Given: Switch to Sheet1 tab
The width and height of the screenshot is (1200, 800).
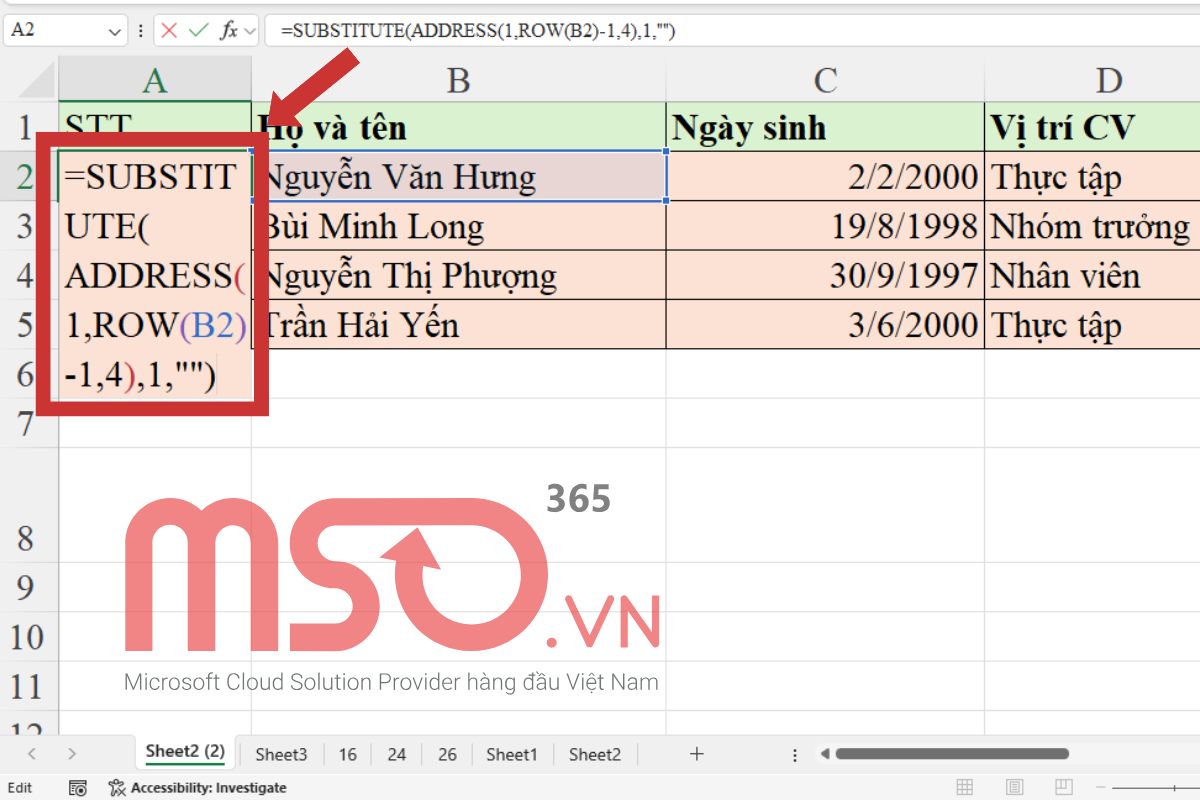Looking at the screenshot, I should pos(512,755).
